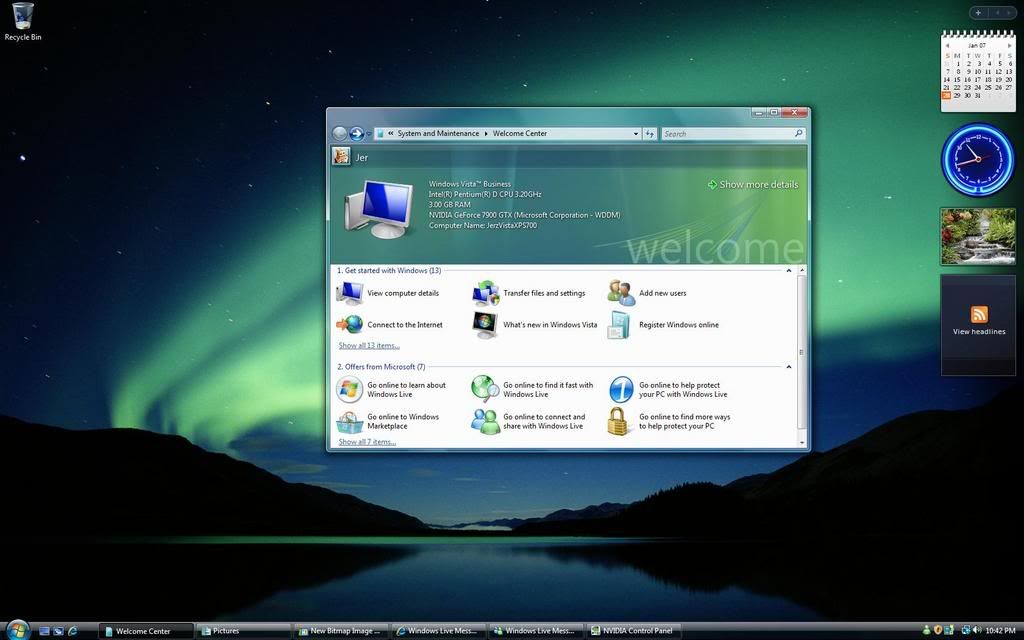Image resolution: width=1024 pixels, height=640 pixels.
Task: Select date 31 in calendar gadget
Action: (x=978, y=95)
